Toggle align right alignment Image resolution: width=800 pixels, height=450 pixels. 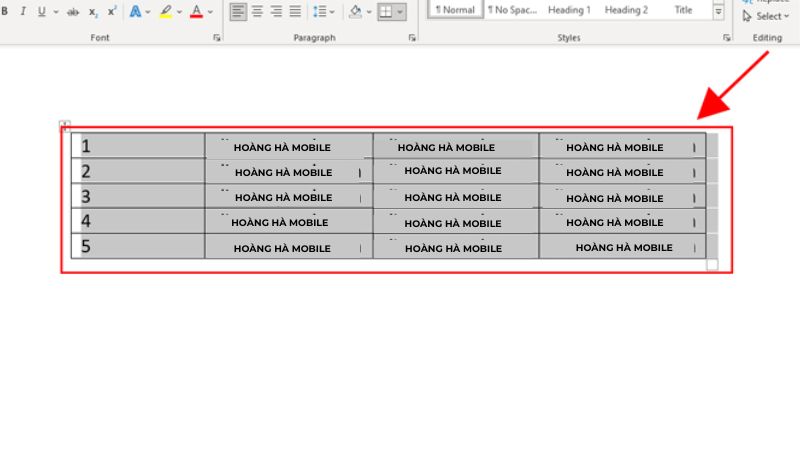point(276,12)
